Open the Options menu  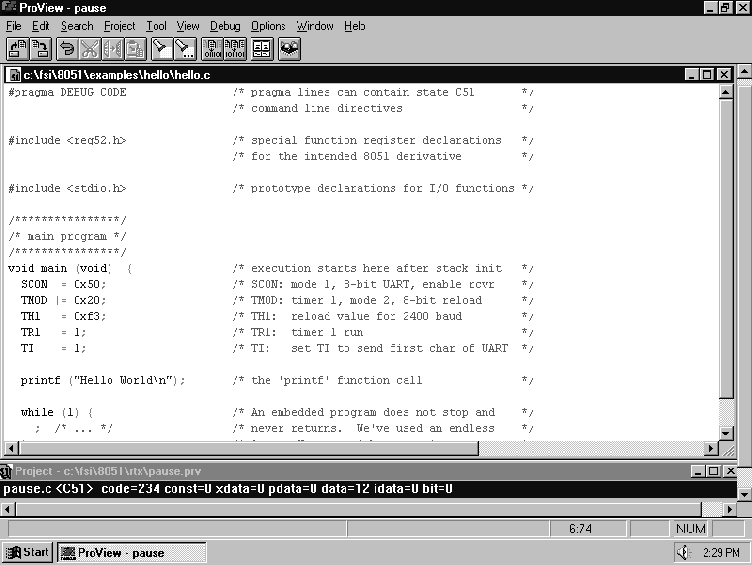coord(268,26)
